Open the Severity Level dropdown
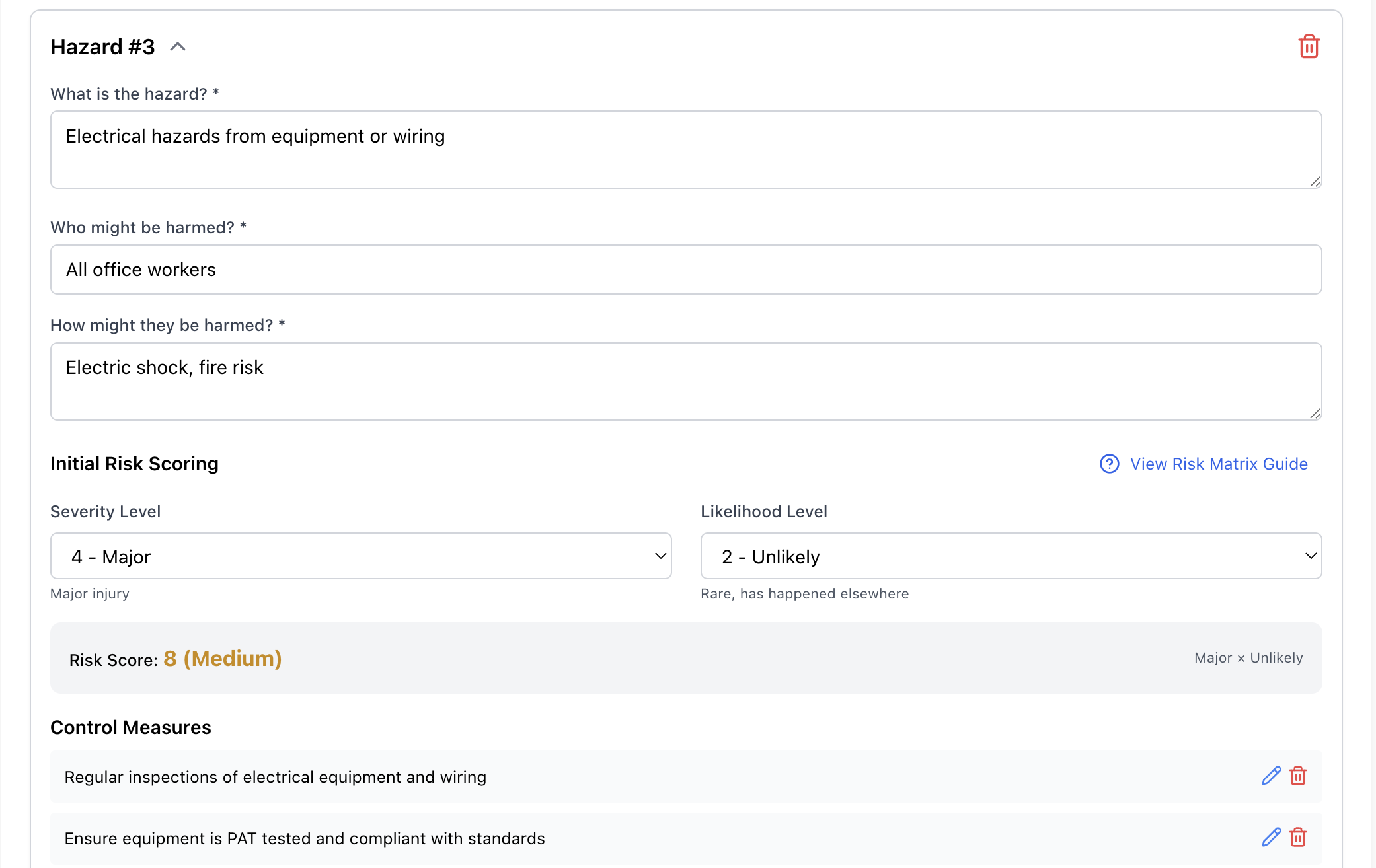The height and width of the screenshot is (868, 1376). click(x=361, y=556)
